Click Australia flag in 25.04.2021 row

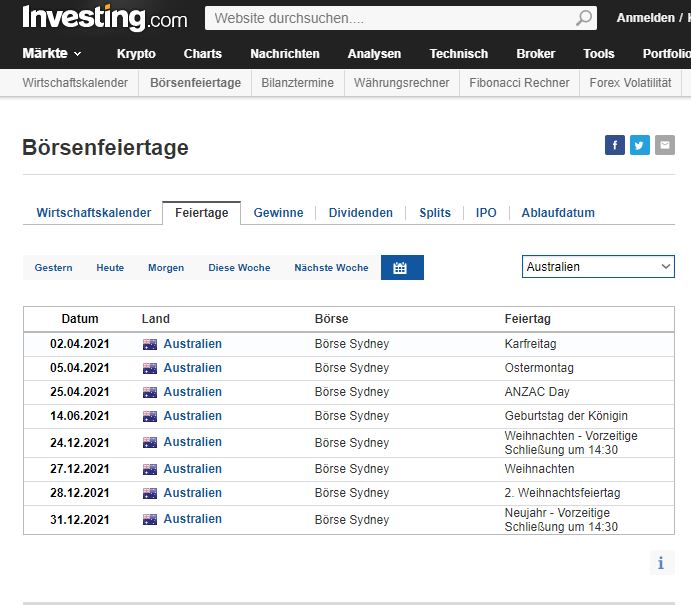click(150, 392)
